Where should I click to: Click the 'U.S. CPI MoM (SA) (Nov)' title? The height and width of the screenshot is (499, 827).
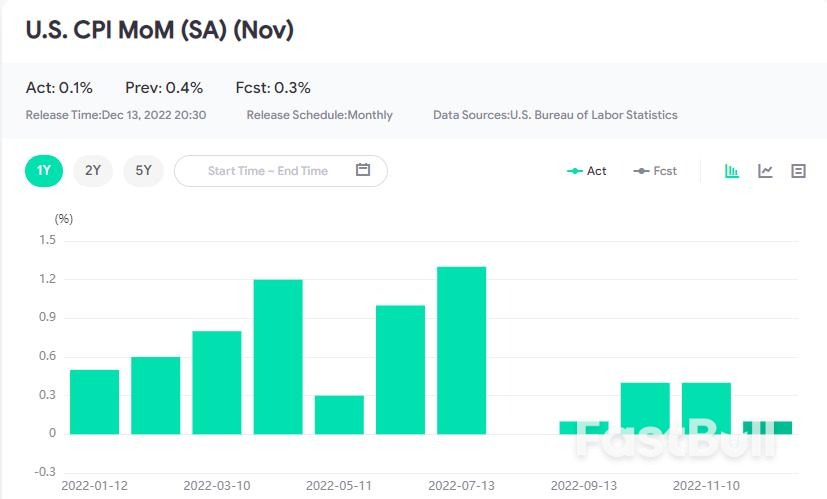[159, 30]
